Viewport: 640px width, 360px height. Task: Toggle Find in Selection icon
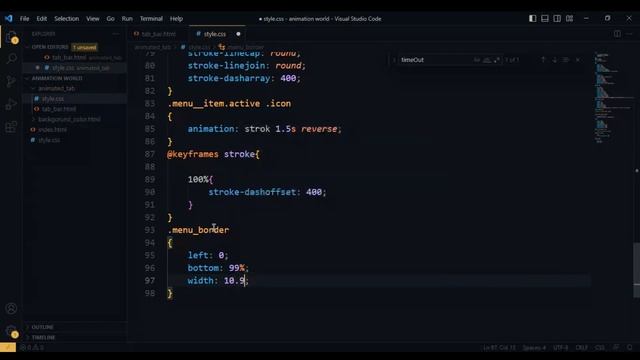566,60
